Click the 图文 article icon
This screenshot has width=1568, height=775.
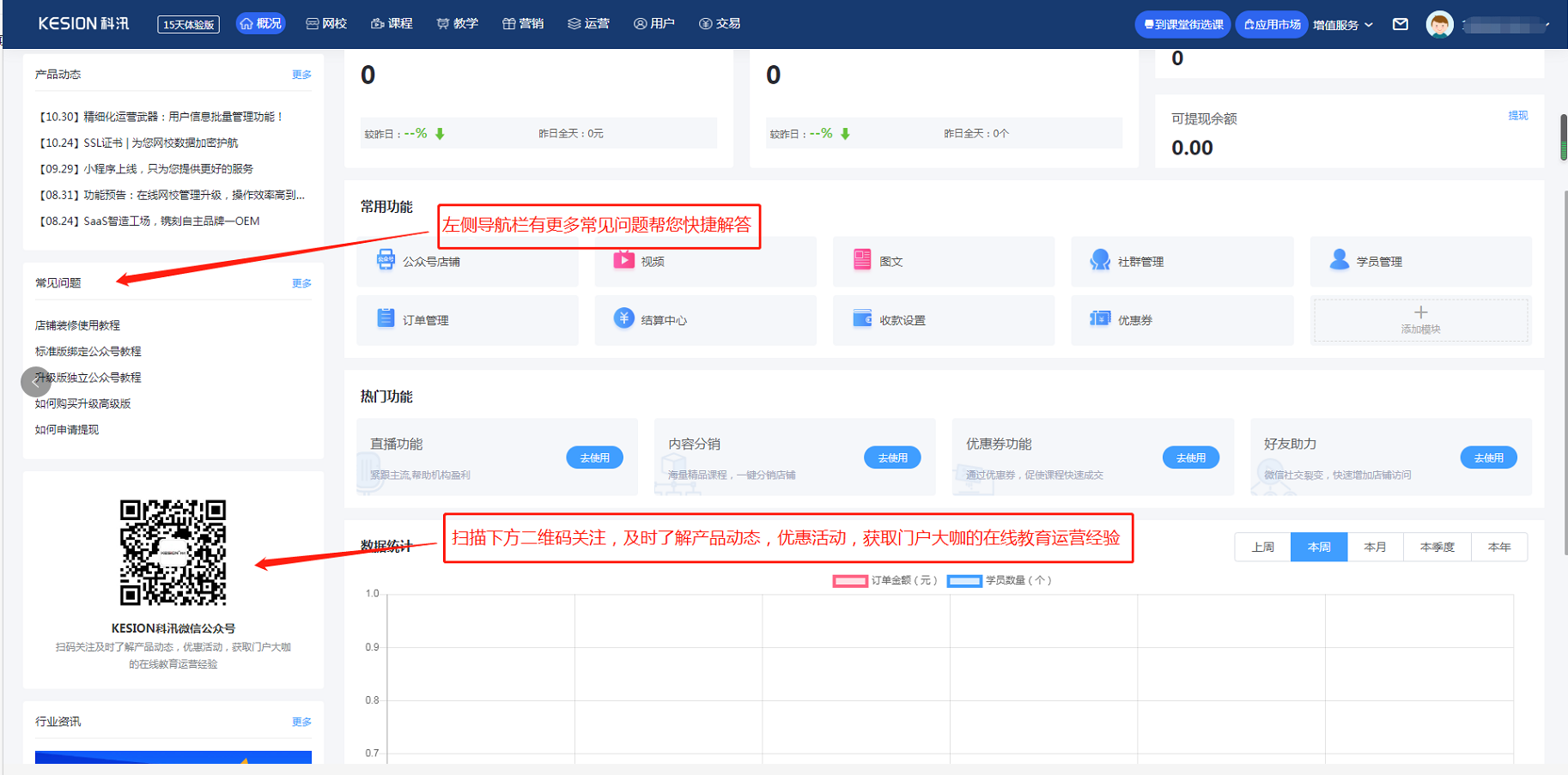(862, 261)
